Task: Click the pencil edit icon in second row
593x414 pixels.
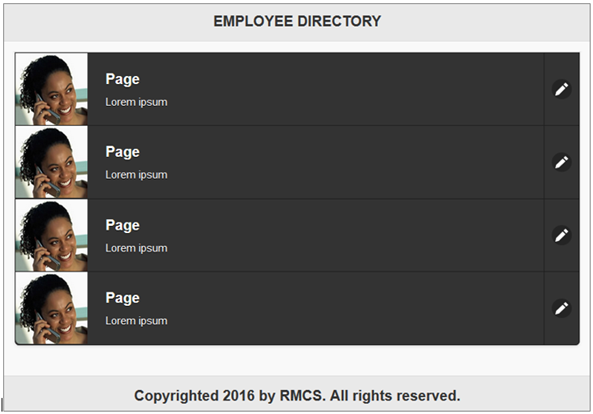Action: point(561,162)
